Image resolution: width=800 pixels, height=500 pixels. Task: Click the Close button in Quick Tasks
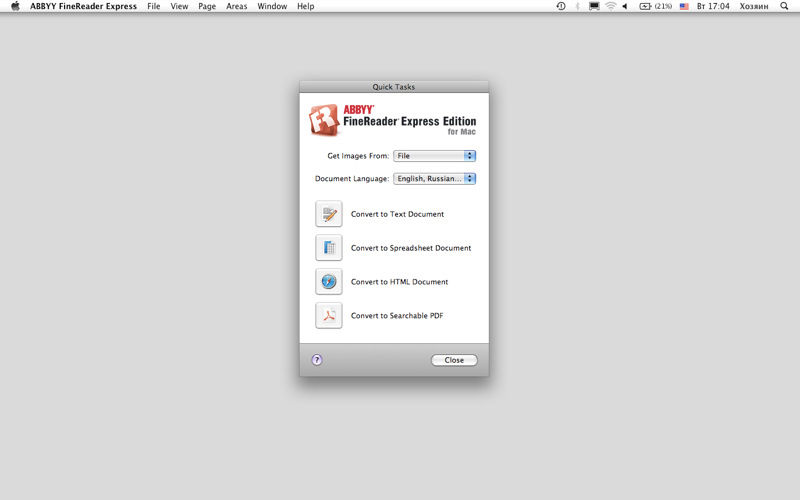454,360
